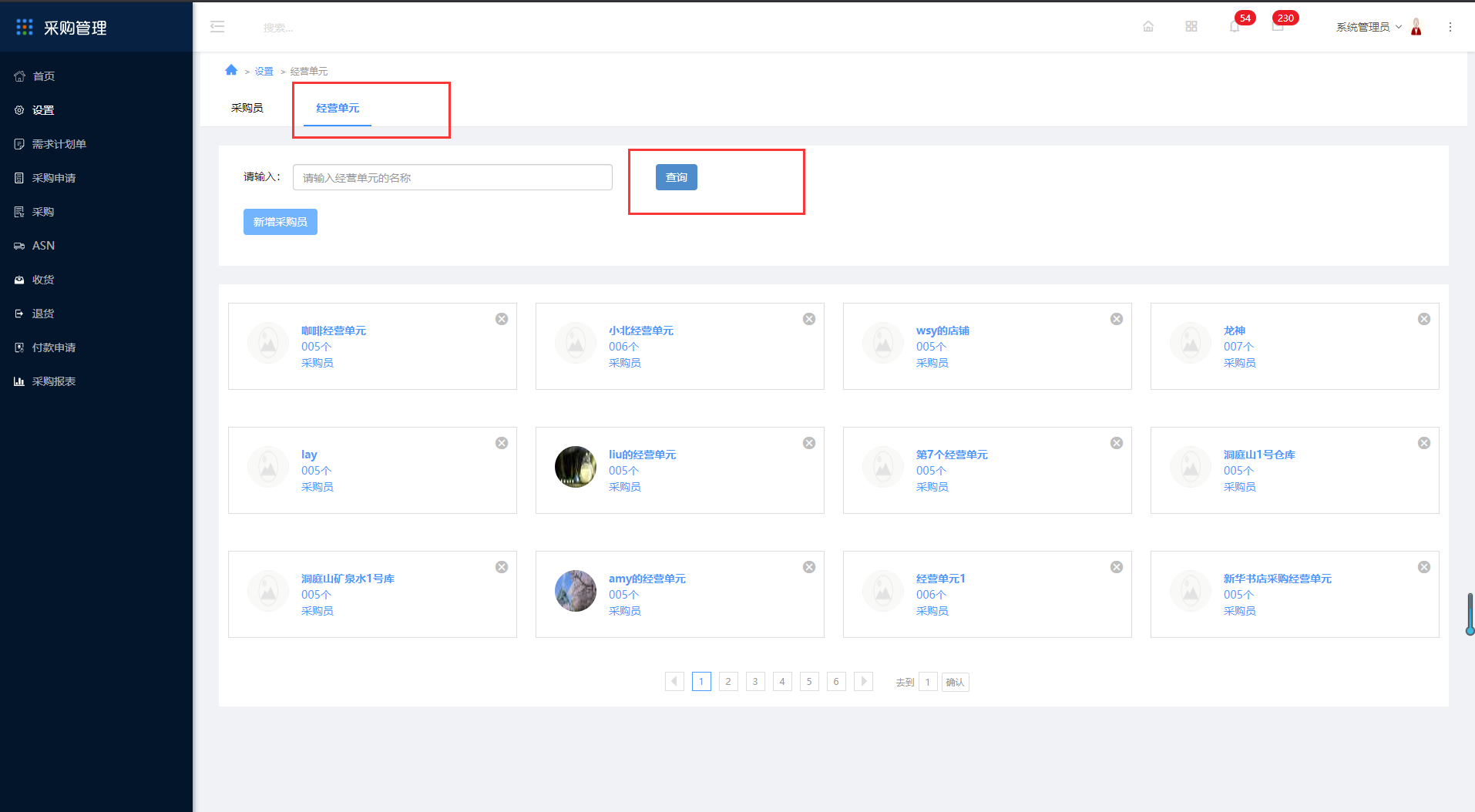Go to page 2

pos(728,682)
